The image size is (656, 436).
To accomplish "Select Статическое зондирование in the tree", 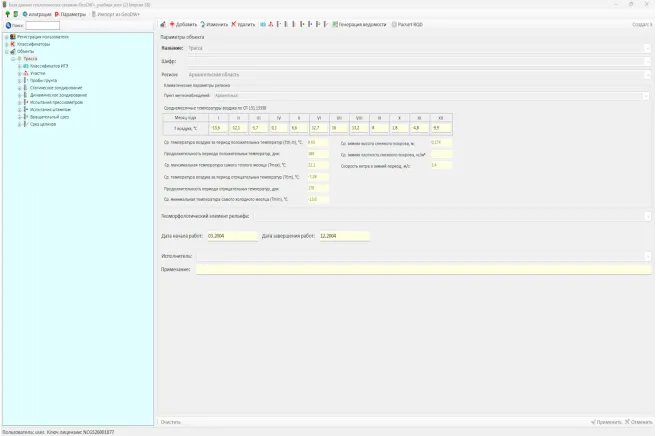I will pos(55,88).
